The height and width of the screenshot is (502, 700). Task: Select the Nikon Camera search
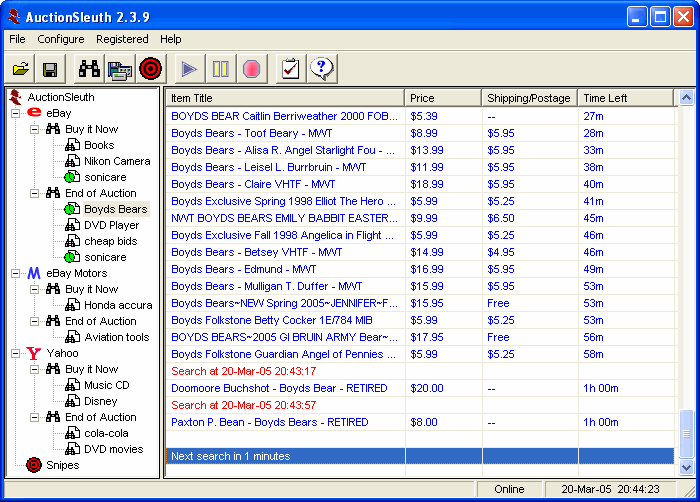tap(117, 161)
